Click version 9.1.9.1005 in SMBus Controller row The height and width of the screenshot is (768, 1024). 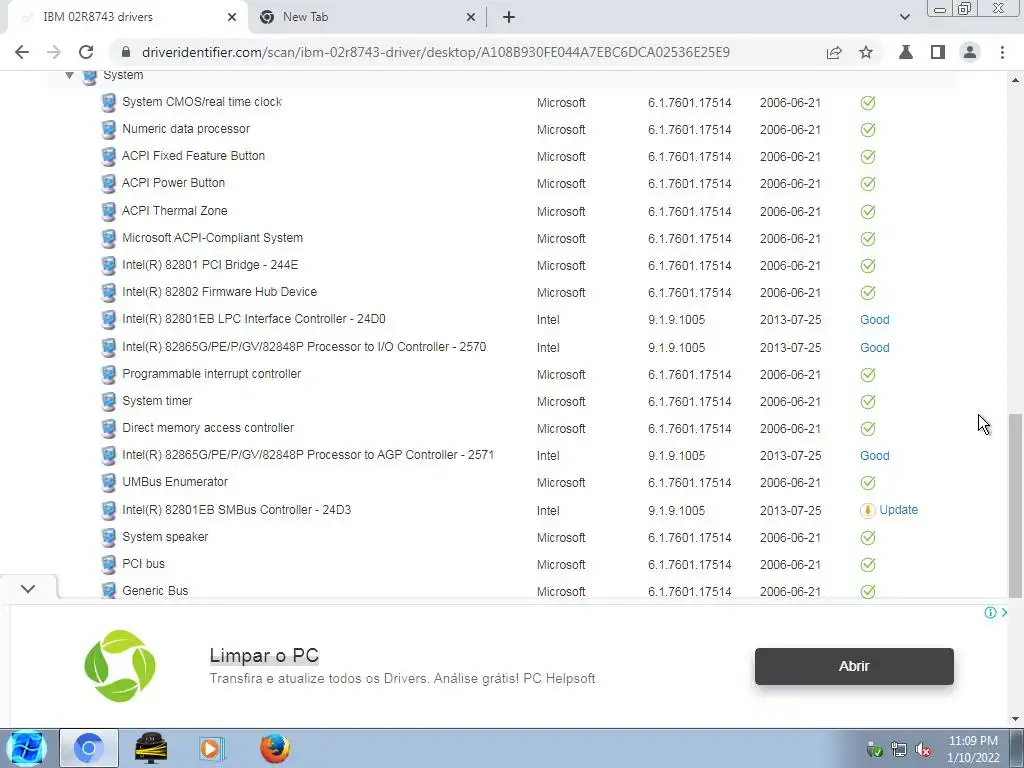point(676,510)
